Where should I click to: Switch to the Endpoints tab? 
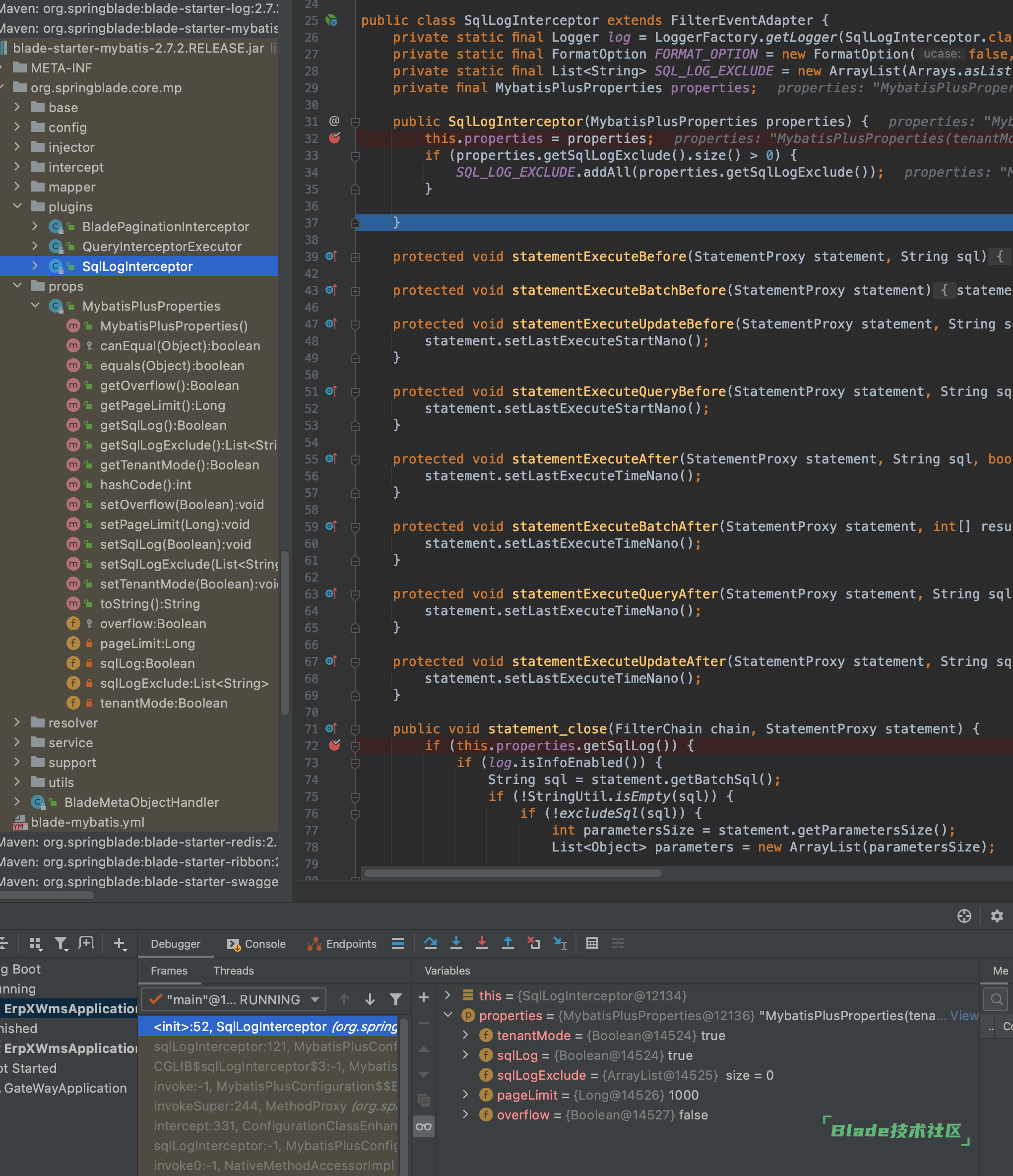coord(342,943)
